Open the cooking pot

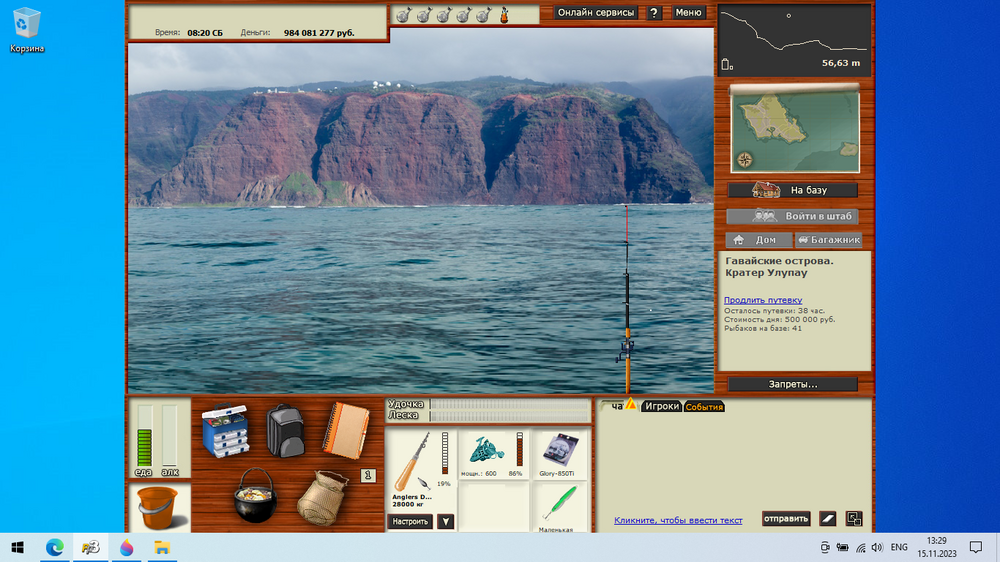[x=255, y=496]
